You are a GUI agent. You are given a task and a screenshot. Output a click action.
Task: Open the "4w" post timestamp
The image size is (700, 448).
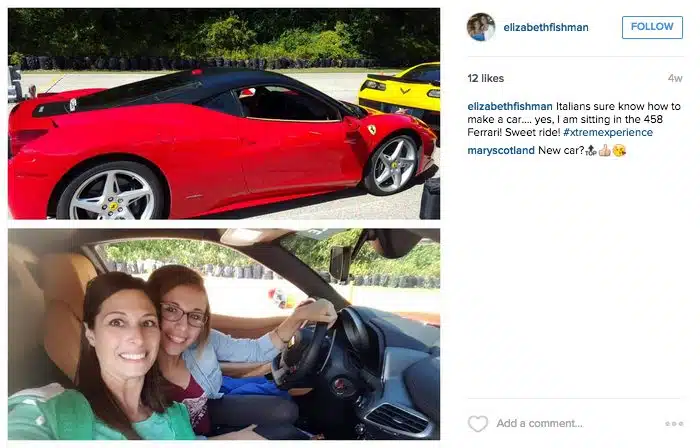[x=675, y=78]
